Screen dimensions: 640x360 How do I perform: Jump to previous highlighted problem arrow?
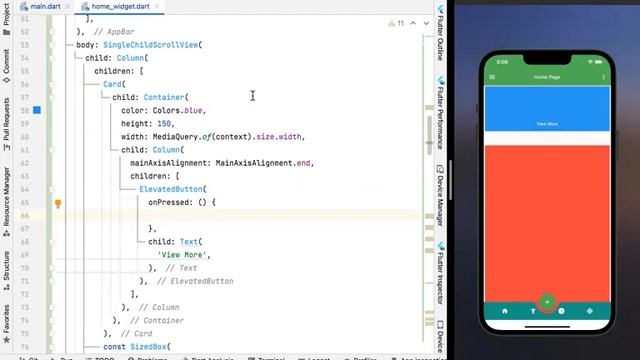coord(413,23)
